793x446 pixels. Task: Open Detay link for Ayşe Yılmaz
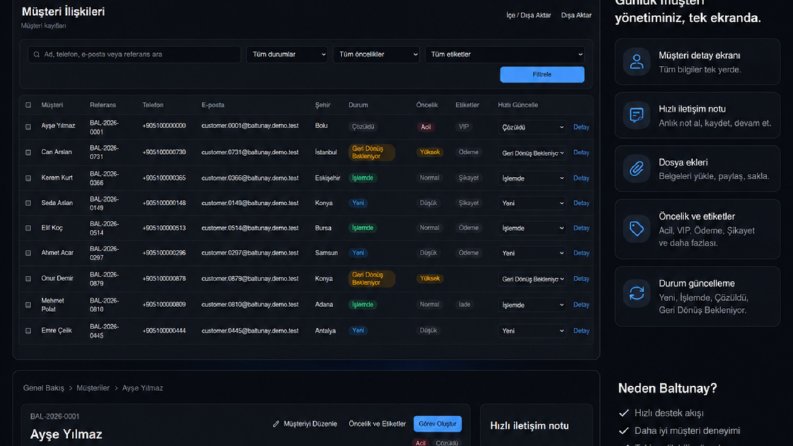coord(581,127)
